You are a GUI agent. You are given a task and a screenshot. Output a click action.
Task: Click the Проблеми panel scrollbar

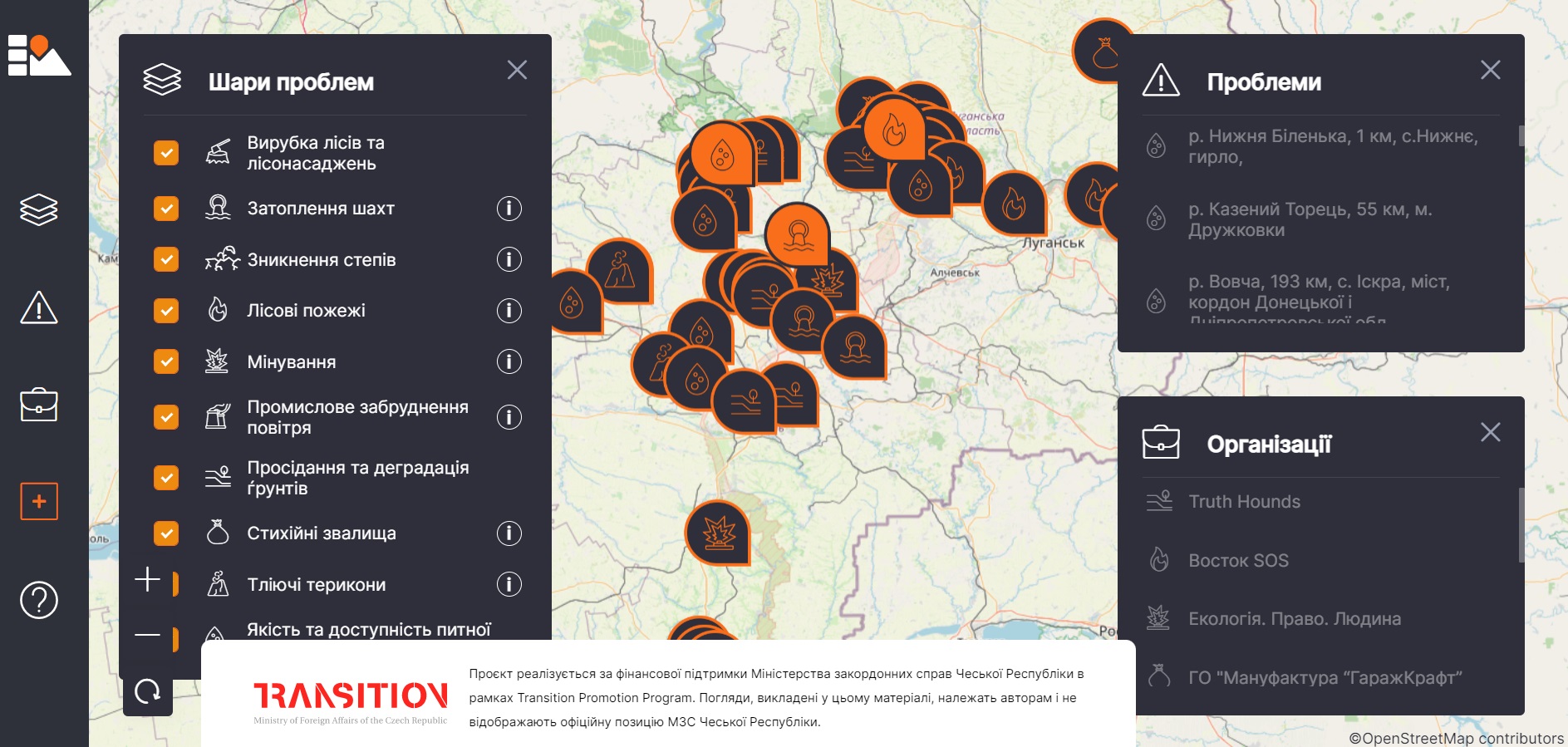(x=1521, y=137)
